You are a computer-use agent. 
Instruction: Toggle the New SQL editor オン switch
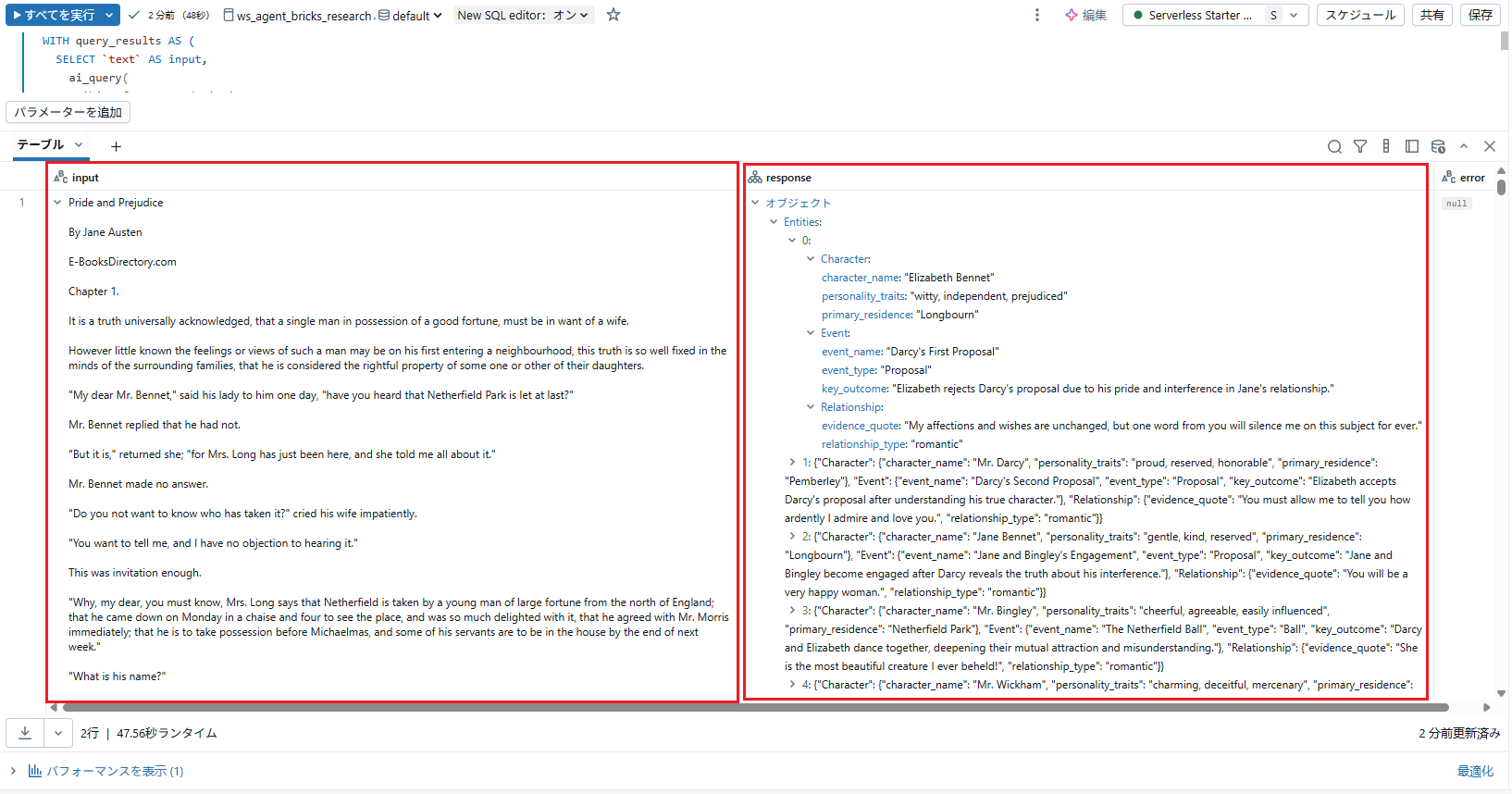pyautogui.click(x=523, y=15)
